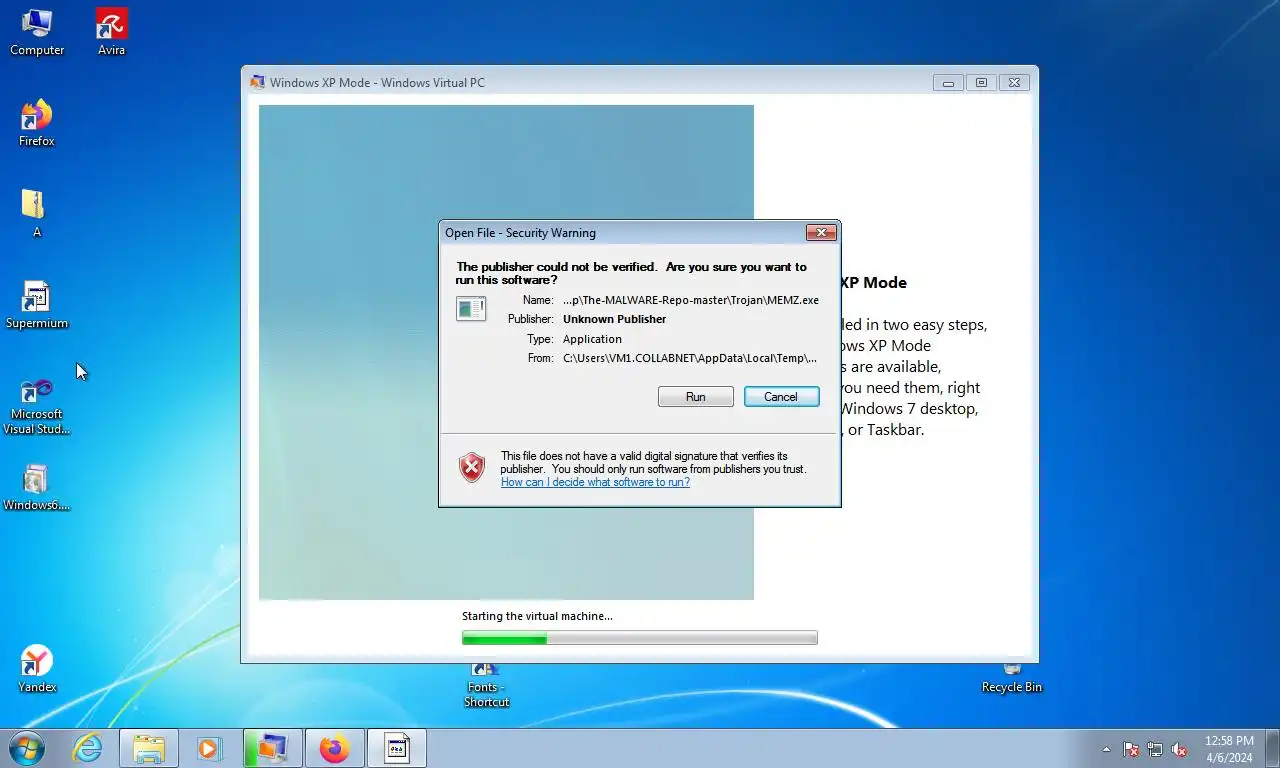Switch to Windows Virtual PC taskbar item

(x=272, y=748)
